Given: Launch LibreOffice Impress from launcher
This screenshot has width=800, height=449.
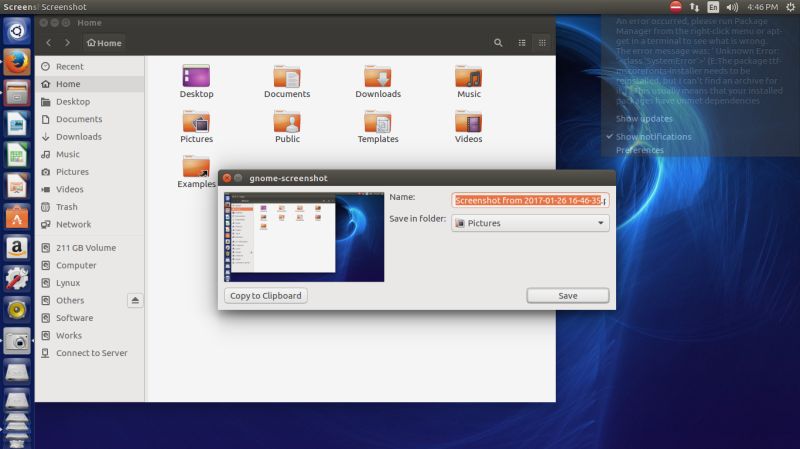Looking at the screenshot, I should coord(17,186).
